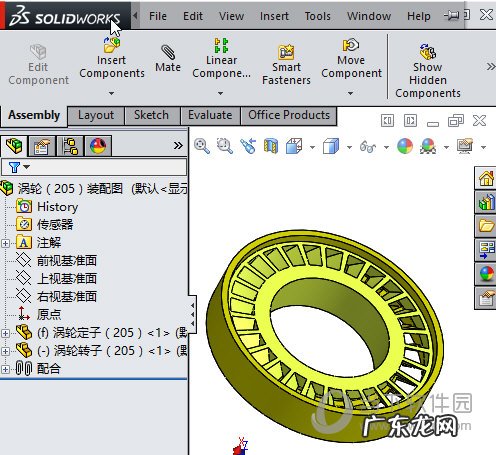The image size is (496, 455).
Task: Switch to the Office Products tab
Action: coord(289,115)
